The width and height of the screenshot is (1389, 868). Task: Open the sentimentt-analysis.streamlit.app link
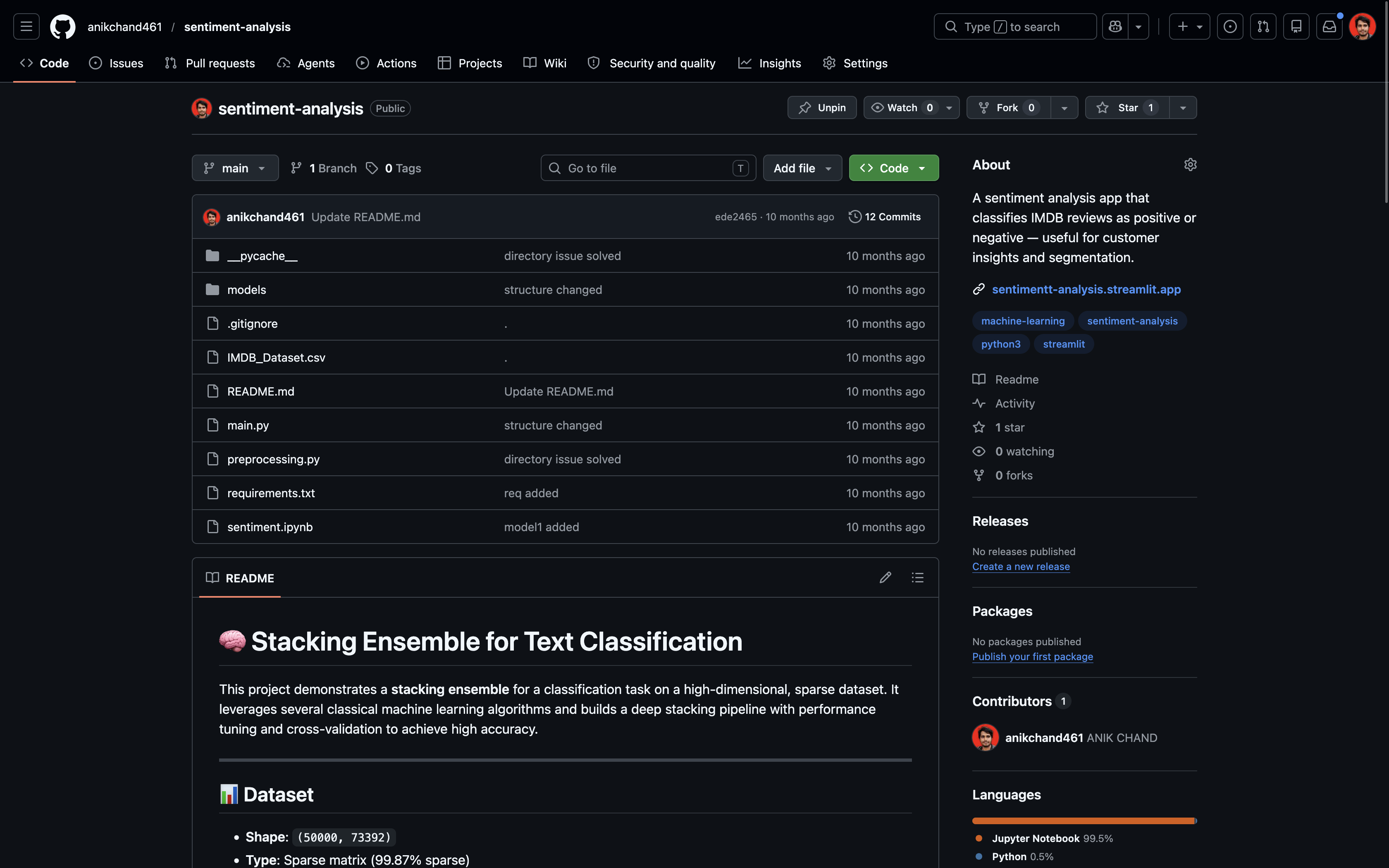point(1086,289)
